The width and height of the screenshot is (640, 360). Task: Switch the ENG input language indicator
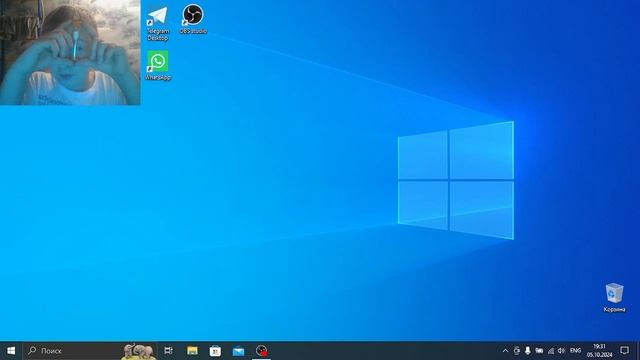[x=576, y=351]
